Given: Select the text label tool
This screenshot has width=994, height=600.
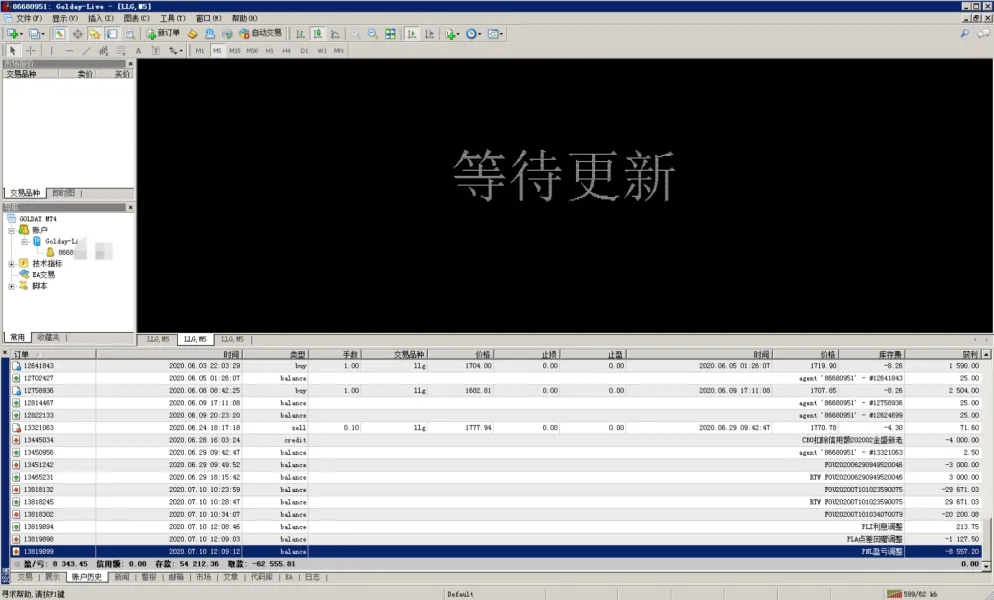Looking at the screenshot, I should coord(155,51).
